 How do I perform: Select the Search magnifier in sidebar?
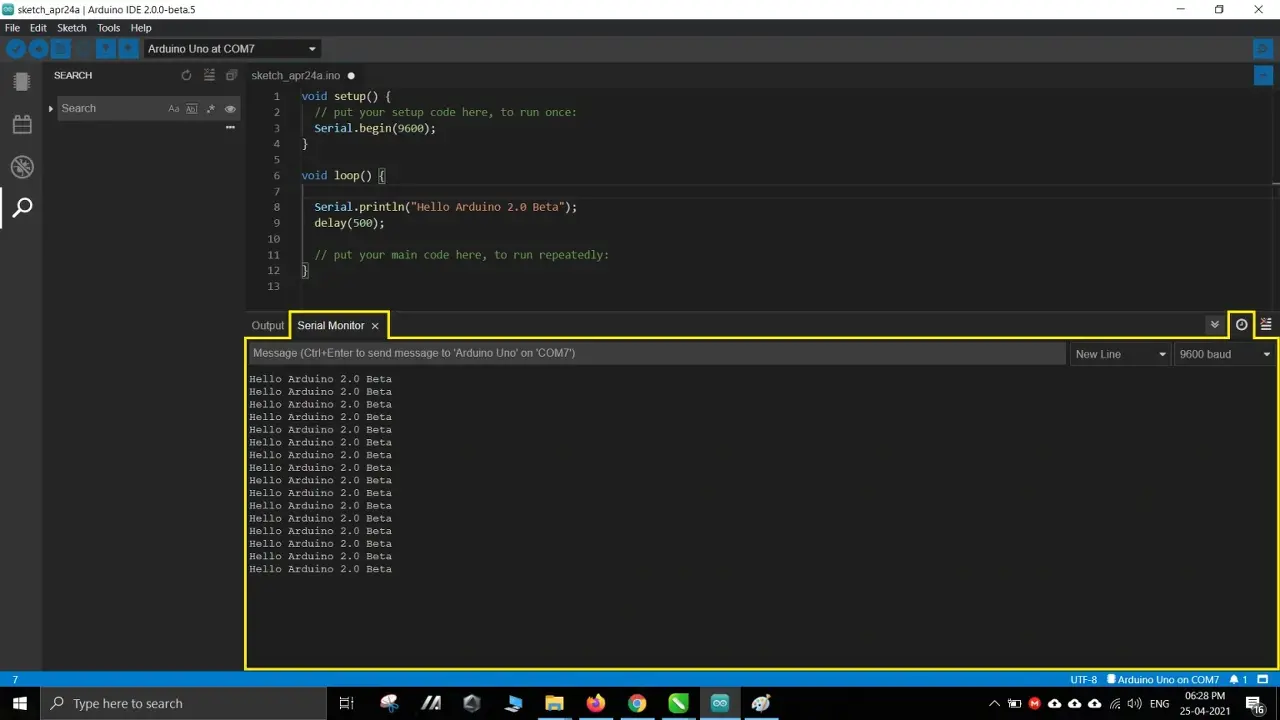pyautogui.click(x=22, y=208)
